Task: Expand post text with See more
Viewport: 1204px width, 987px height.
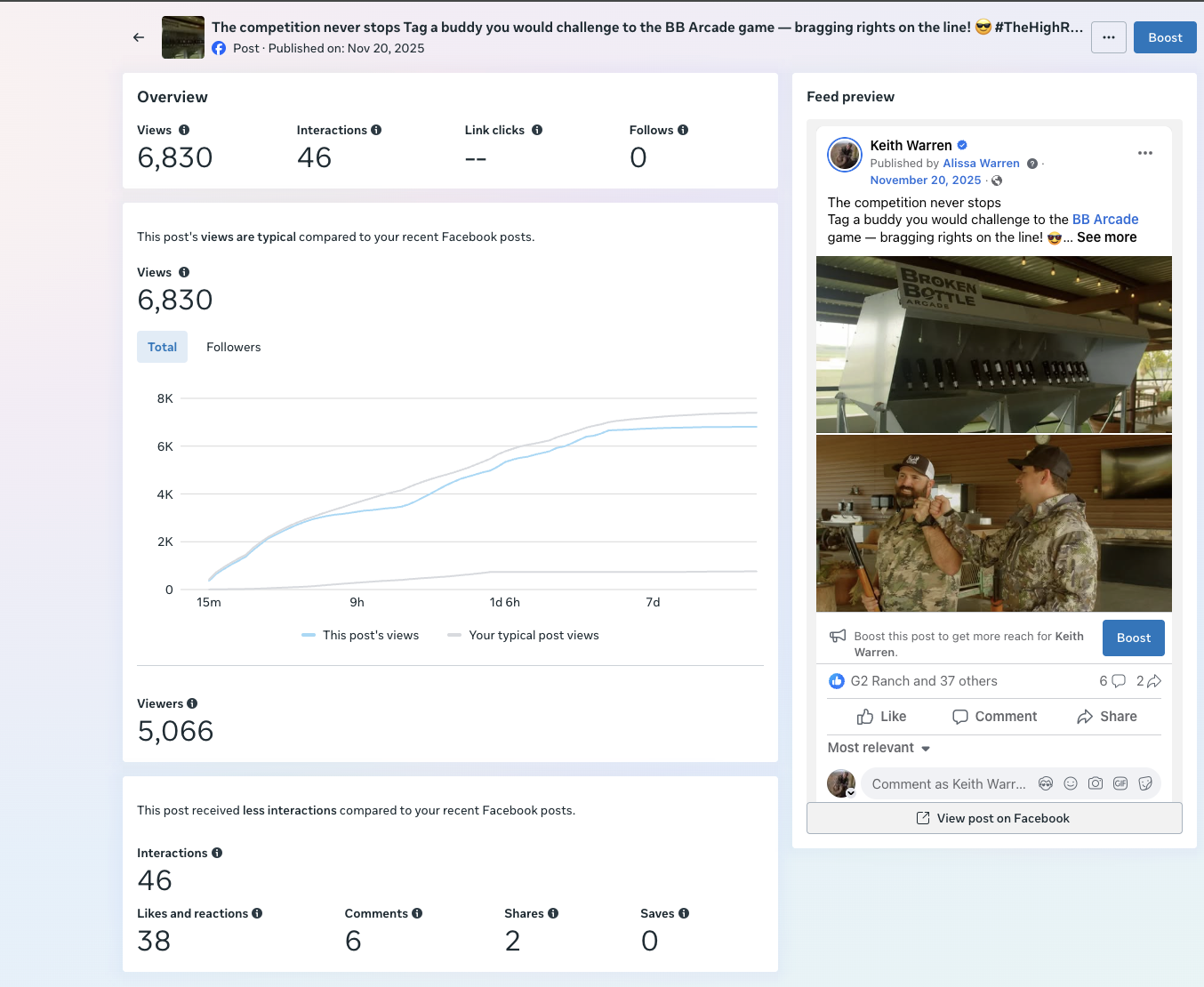Action: point(1106,237)
